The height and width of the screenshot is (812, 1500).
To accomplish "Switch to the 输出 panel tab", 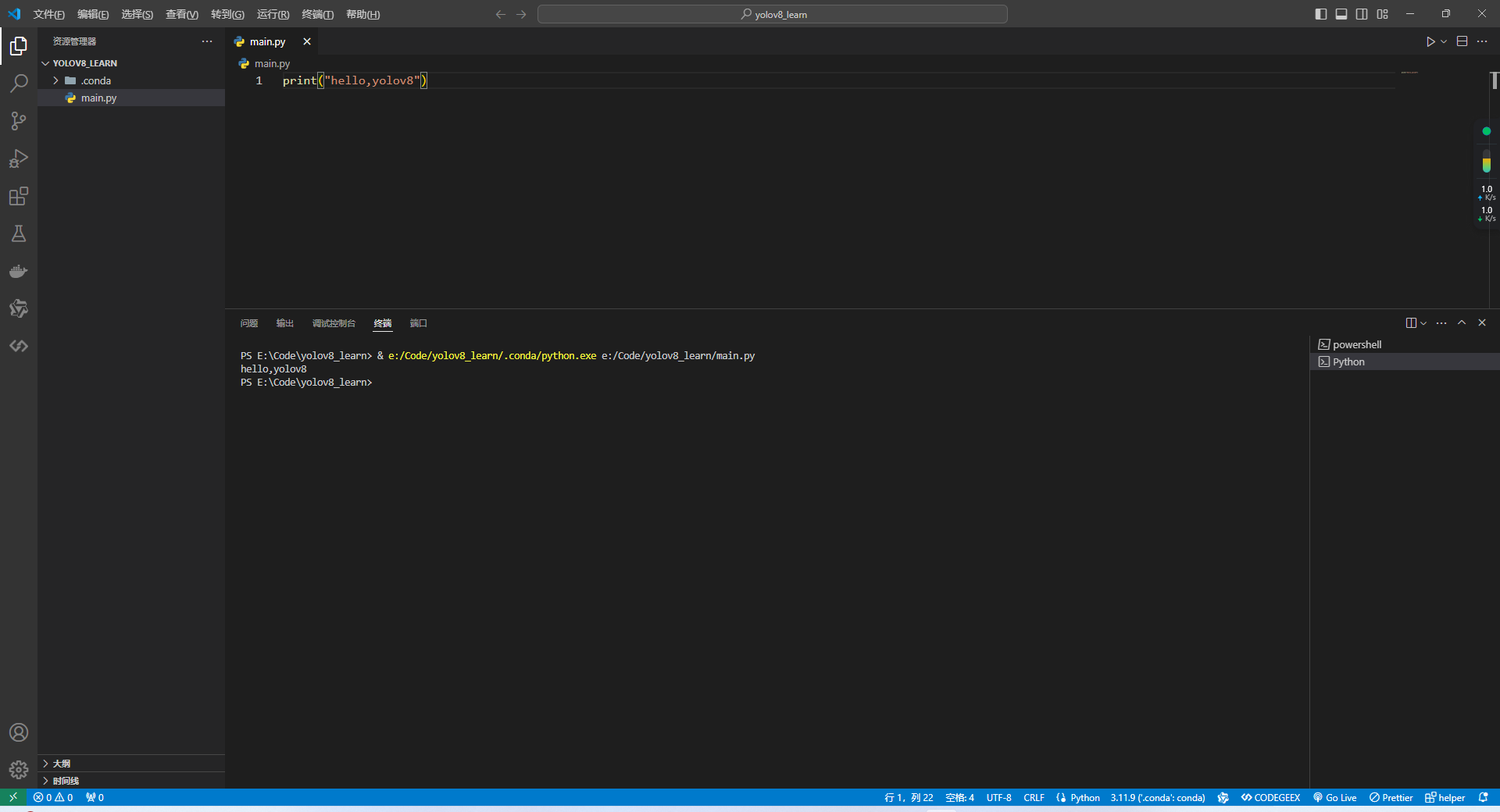I will pyautogui.click(x=285, y=323).
